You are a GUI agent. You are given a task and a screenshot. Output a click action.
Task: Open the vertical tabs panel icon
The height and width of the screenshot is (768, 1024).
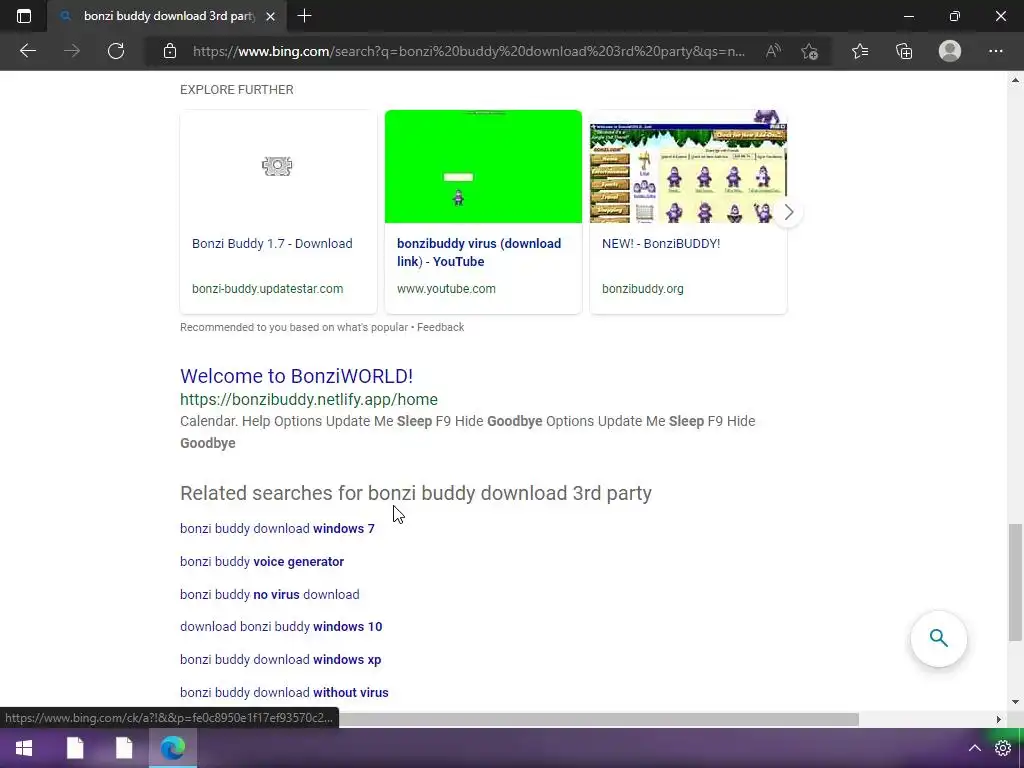coord(24,16)
